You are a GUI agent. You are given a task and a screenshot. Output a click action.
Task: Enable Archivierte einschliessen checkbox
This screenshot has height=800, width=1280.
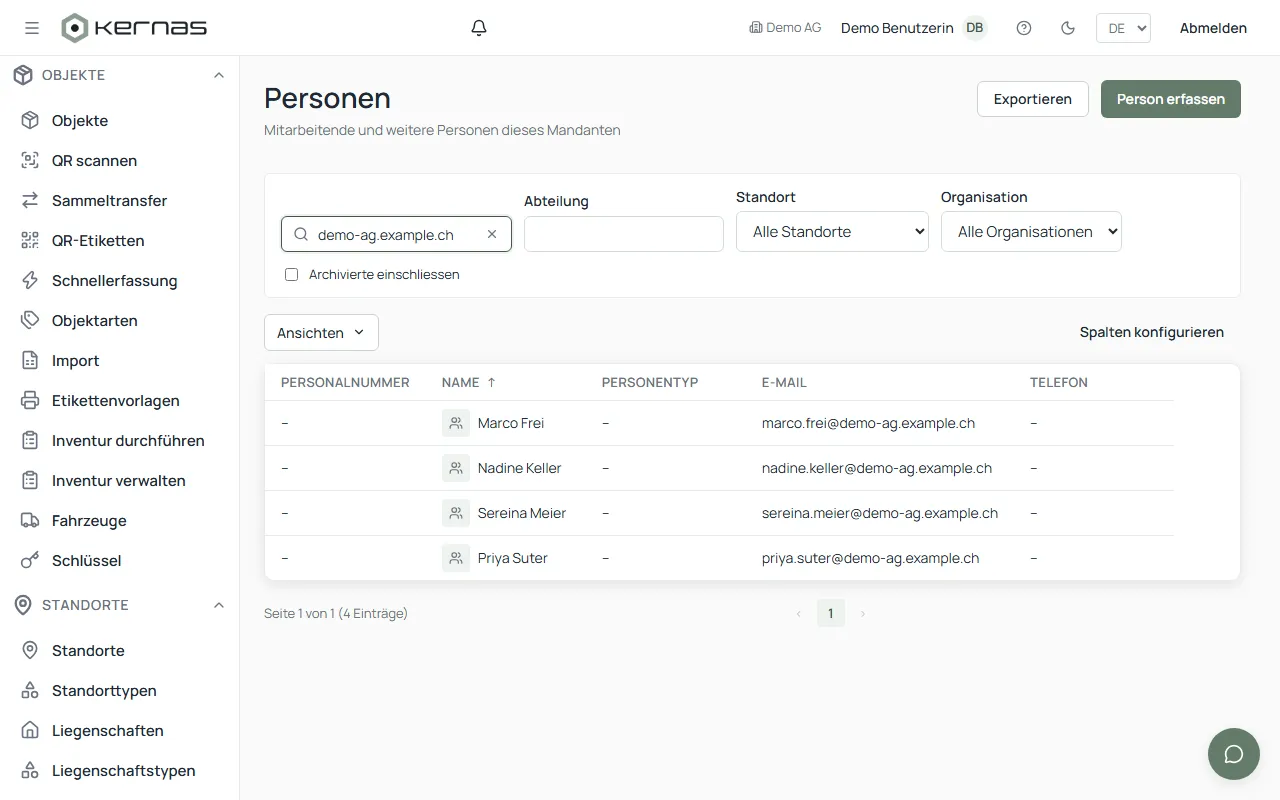(292, 274)
